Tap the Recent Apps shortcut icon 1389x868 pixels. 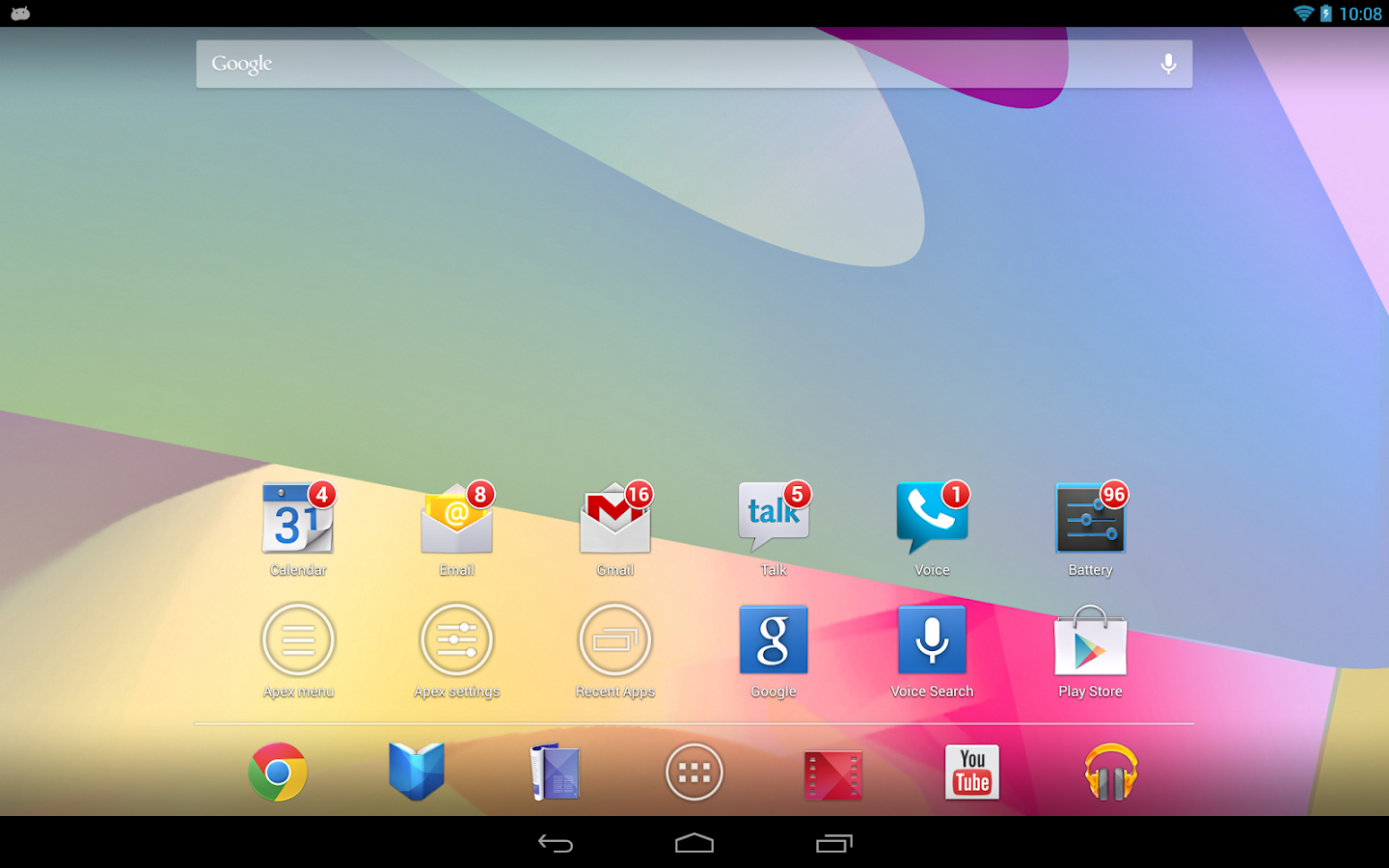tap(615, 639)
